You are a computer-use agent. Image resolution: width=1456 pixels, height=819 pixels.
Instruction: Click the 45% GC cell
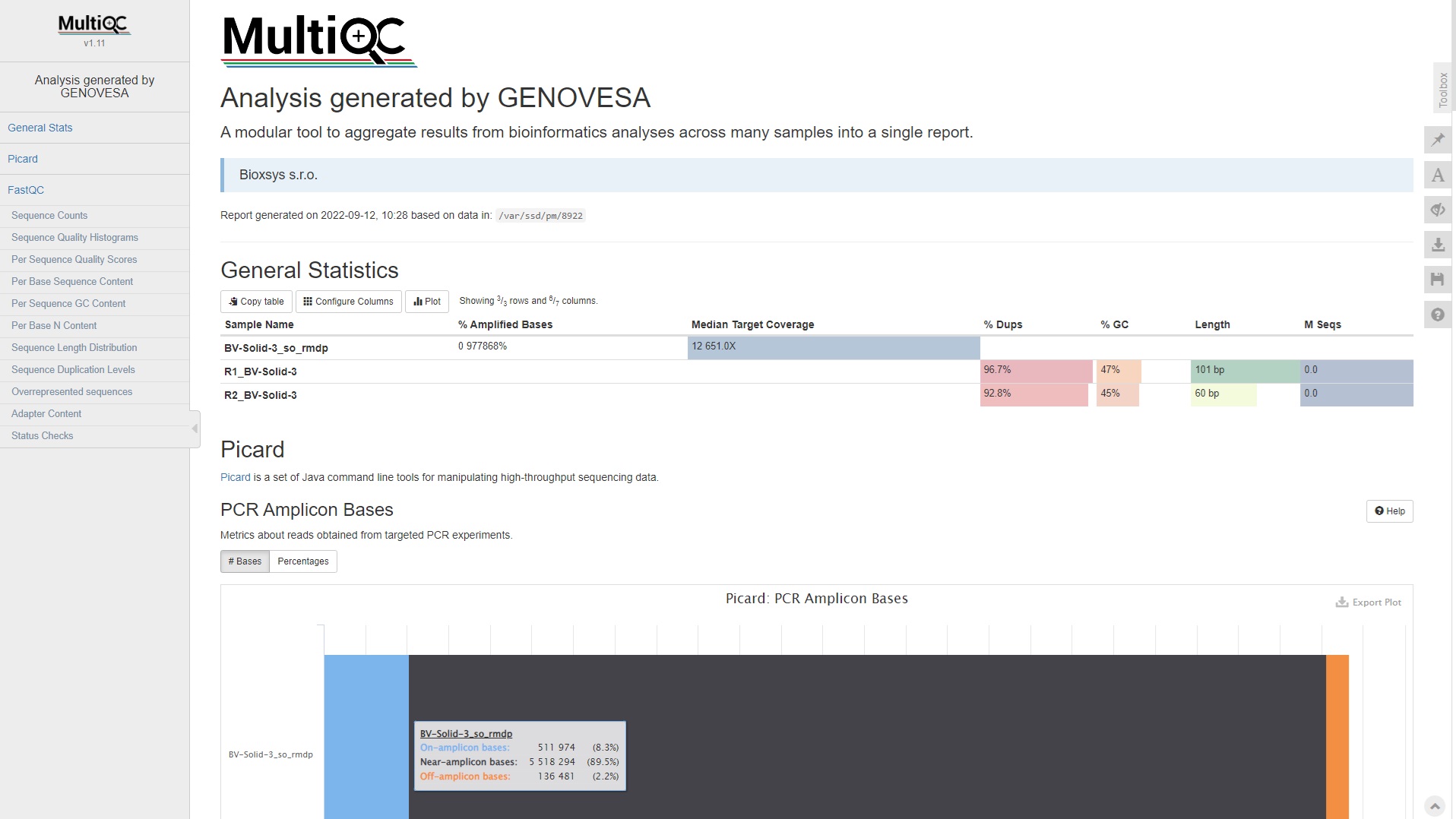point(1118,394)
